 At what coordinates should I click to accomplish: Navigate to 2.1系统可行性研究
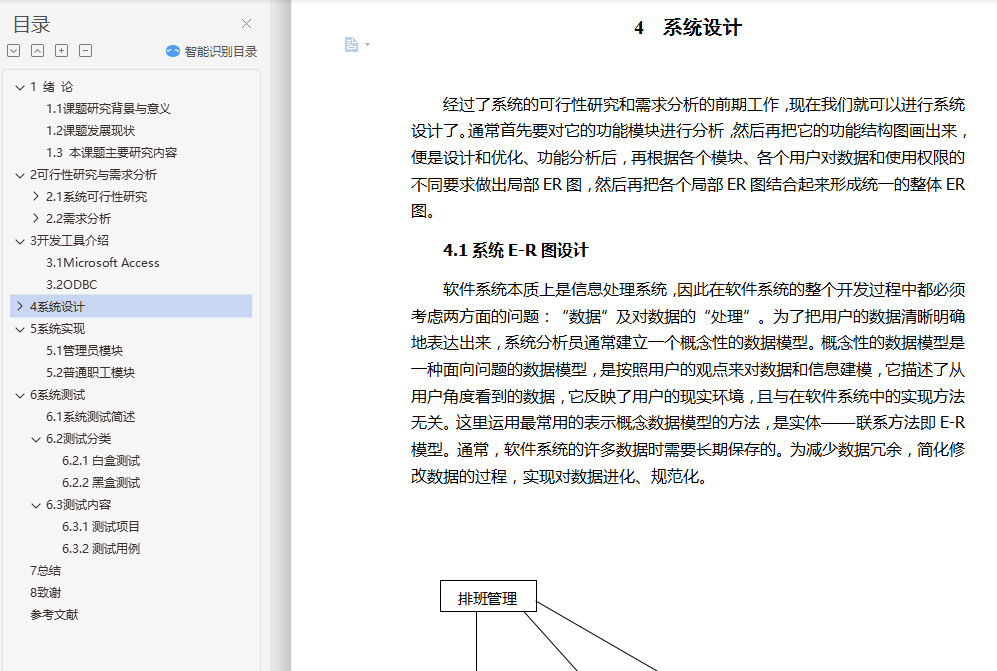coord(96,197)
